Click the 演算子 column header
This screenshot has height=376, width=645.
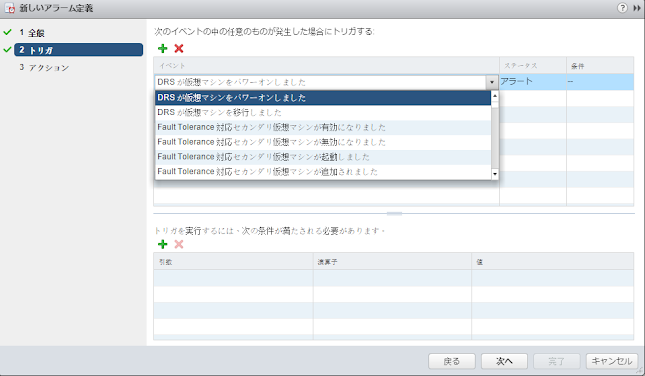[x=392, y=261]
